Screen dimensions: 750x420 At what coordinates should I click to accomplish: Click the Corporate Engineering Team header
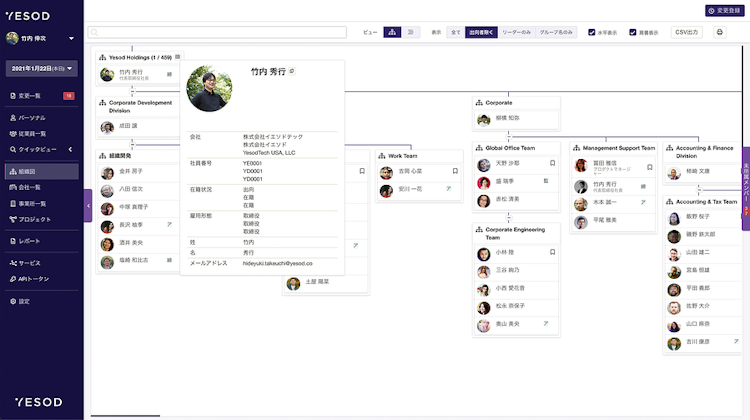tap(516, 233)
